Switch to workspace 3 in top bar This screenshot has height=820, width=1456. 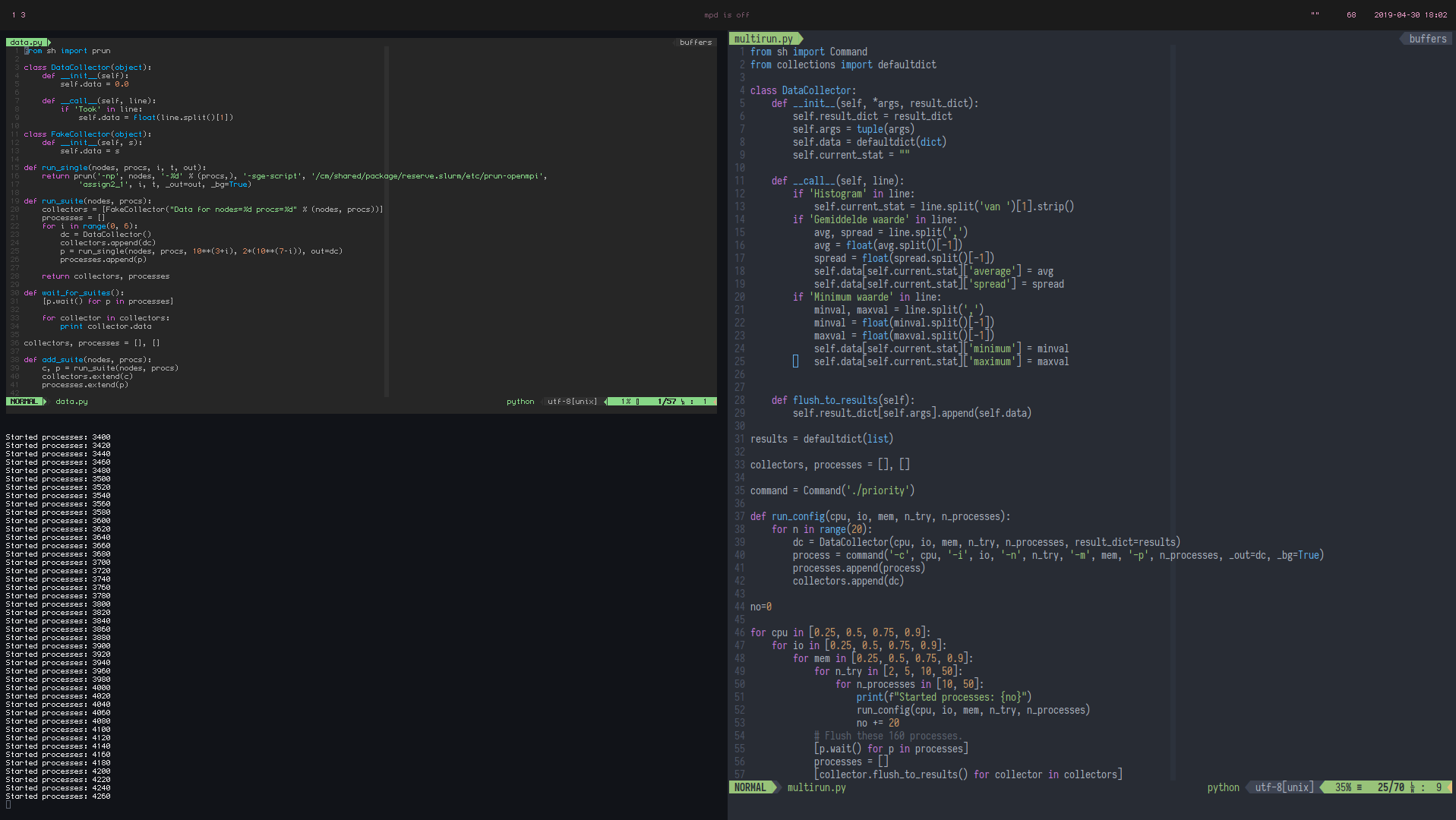(24, 15)
